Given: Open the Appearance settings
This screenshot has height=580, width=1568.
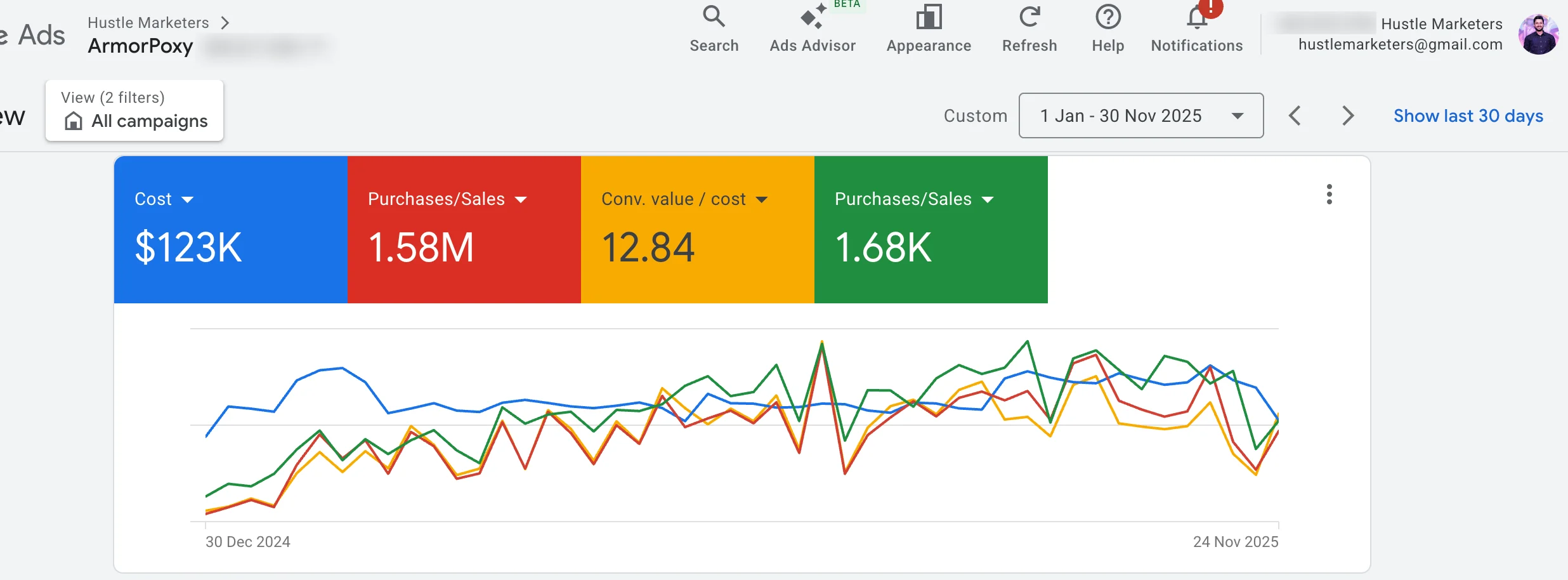Looking at the screenshot, I should 929,29.
